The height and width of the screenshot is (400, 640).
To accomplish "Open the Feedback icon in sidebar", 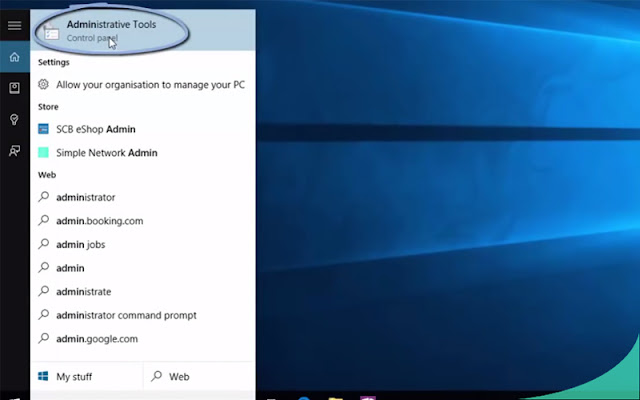I will (x=15, y=151).
